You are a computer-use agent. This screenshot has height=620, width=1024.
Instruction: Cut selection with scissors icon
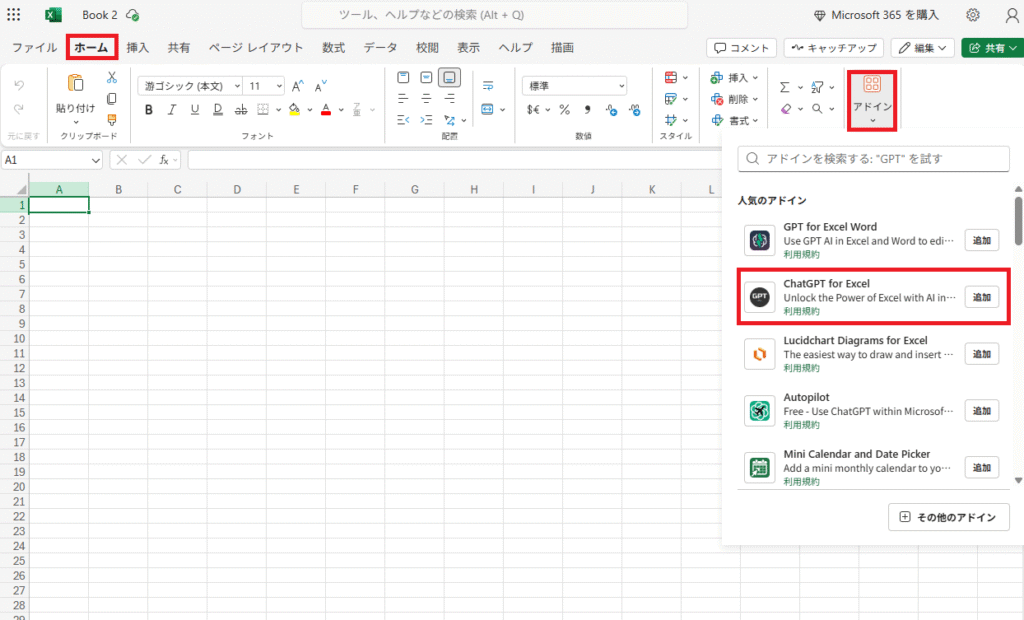[x=112, y=78]
